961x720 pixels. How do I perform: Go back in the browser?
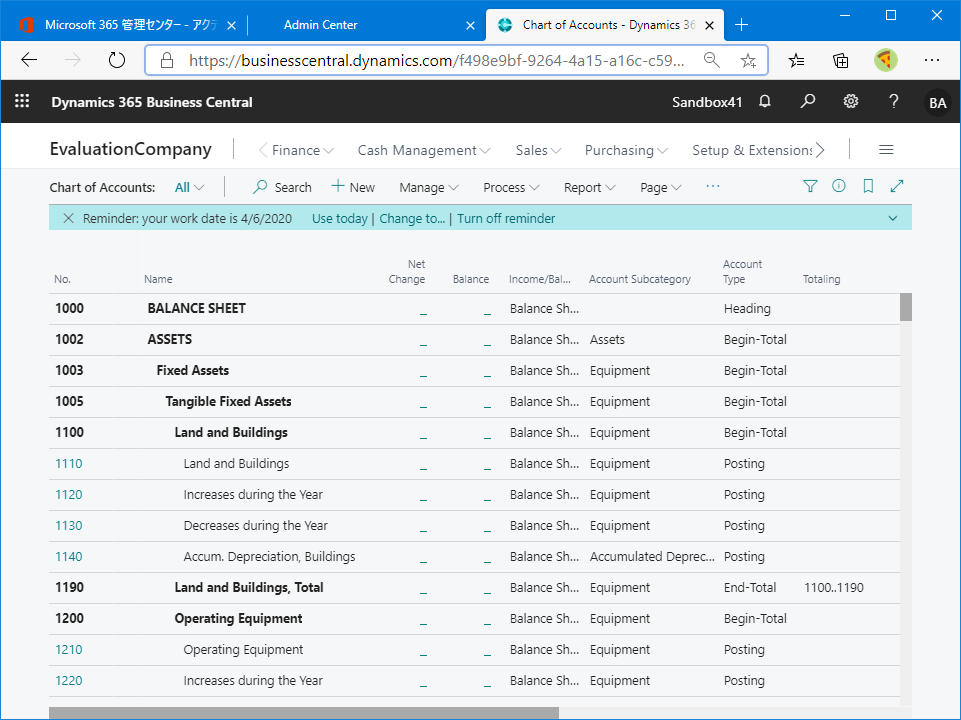pos(29,60)
